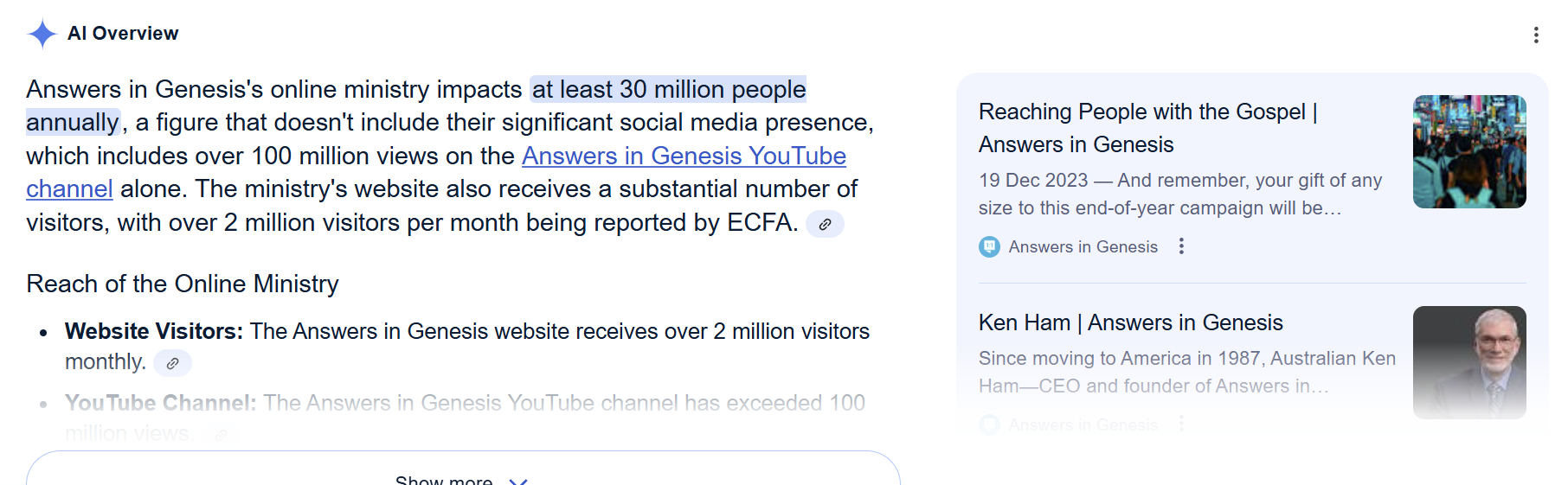Viewport: 1568px width, 485px height.
Task: Click the Answers in Genesis favicon under Ken Ham card
Action: [989, 424]
